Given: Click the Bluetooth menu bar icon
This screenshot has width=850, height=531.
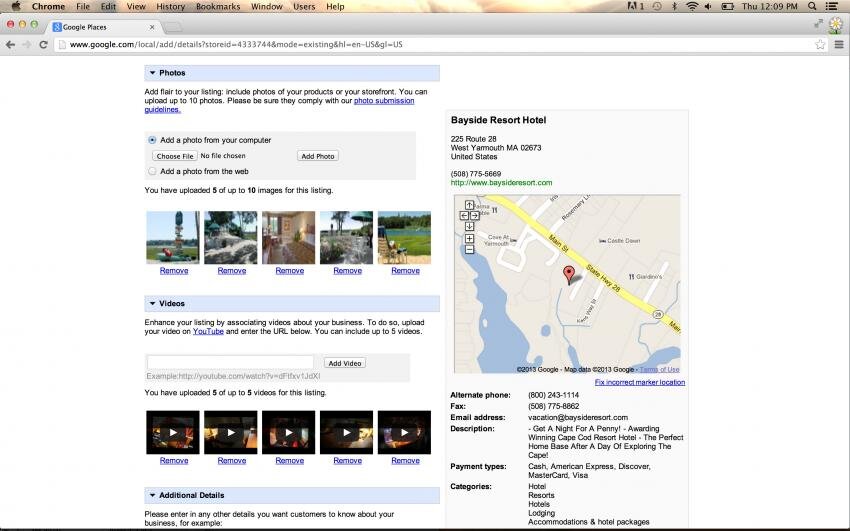Looking at the screenshot, I should point(674,6).
